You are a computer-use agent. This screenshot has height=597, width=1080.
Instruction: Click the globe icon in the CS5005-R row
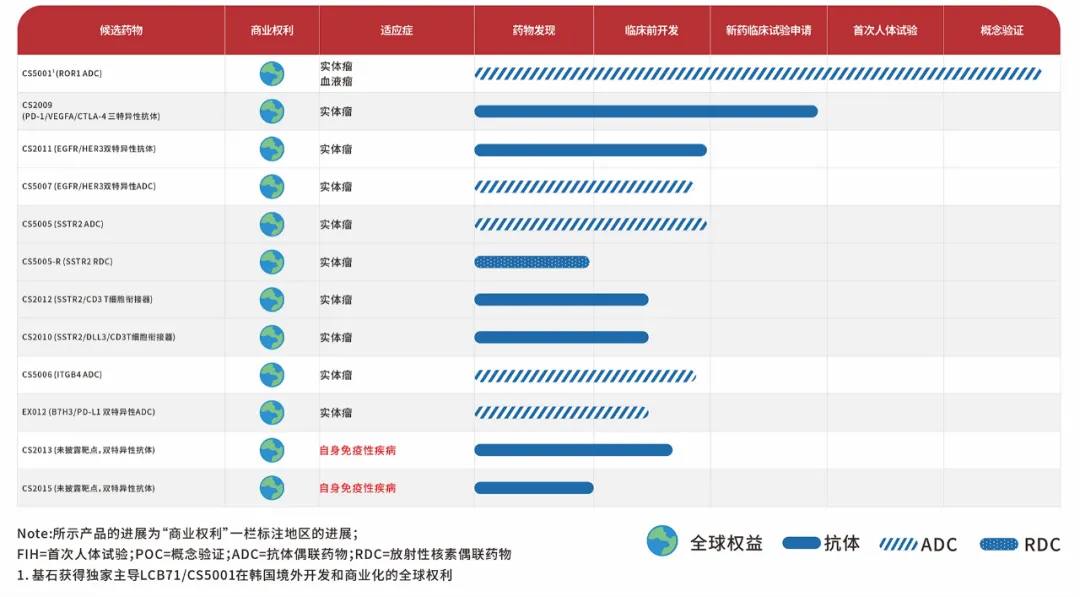pos(272,262)
